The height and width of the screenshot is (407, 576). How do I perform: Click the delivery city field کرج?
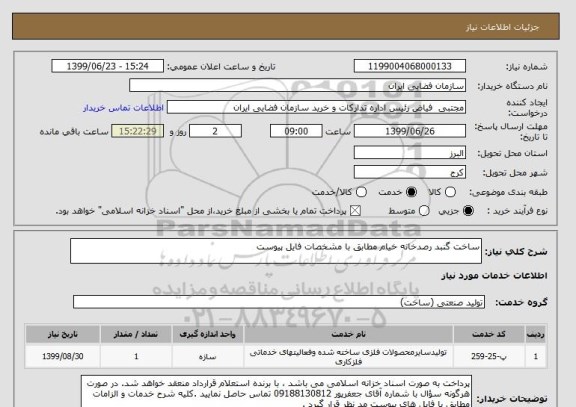click(410, 172)
